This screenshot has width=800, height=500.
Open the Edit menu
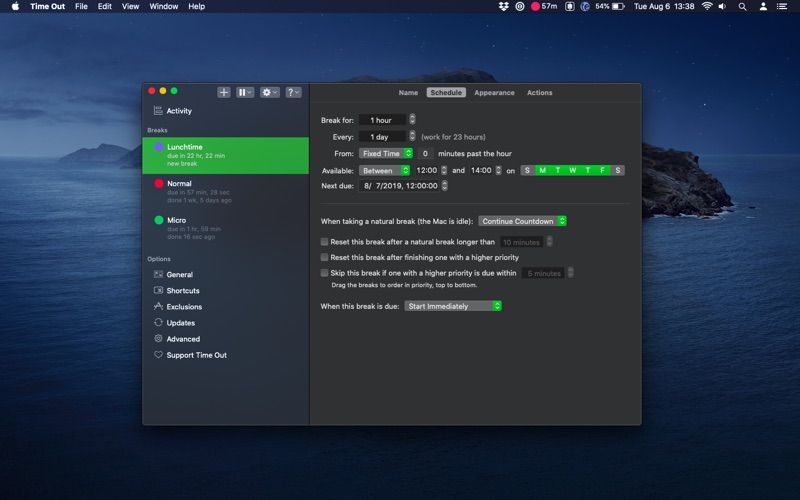[x=105, y=7]
